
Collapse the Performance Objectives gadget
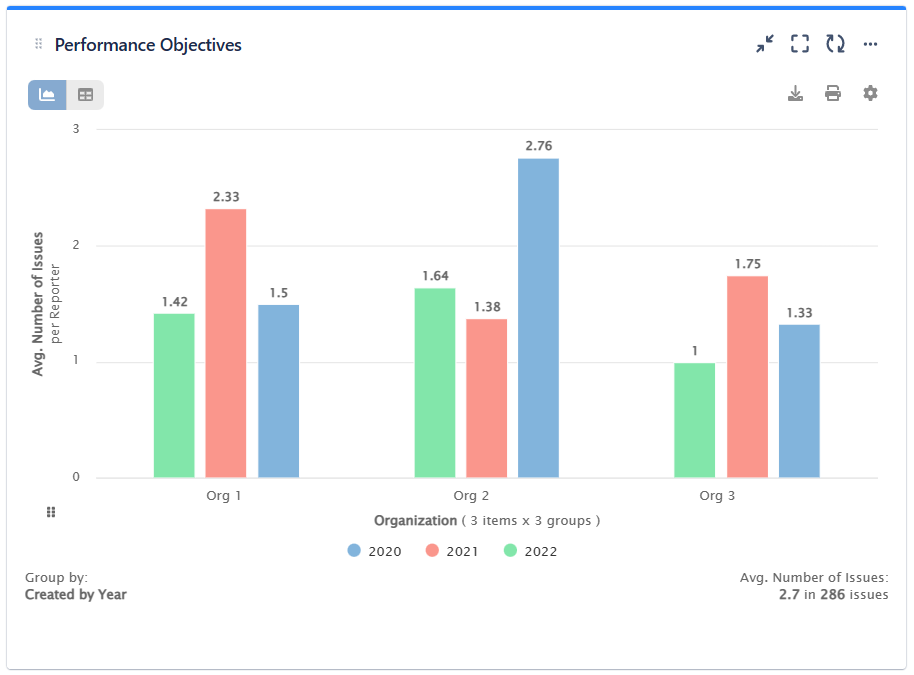764,43
